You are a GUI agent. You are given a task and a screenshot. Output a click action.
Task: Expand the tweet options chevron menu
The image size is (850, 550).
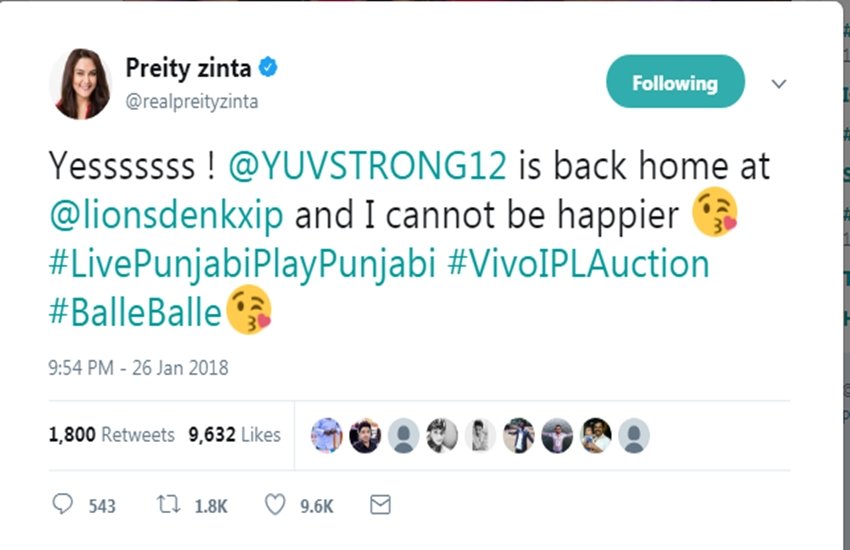[779, 83]
